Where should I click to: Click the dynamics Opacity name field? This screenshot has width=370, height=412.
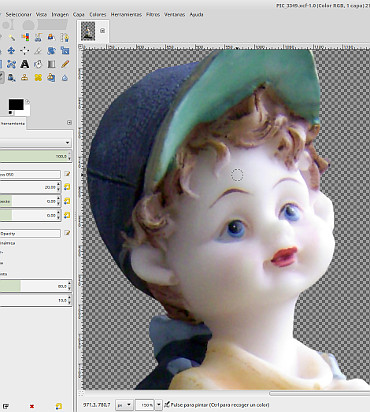30,233
